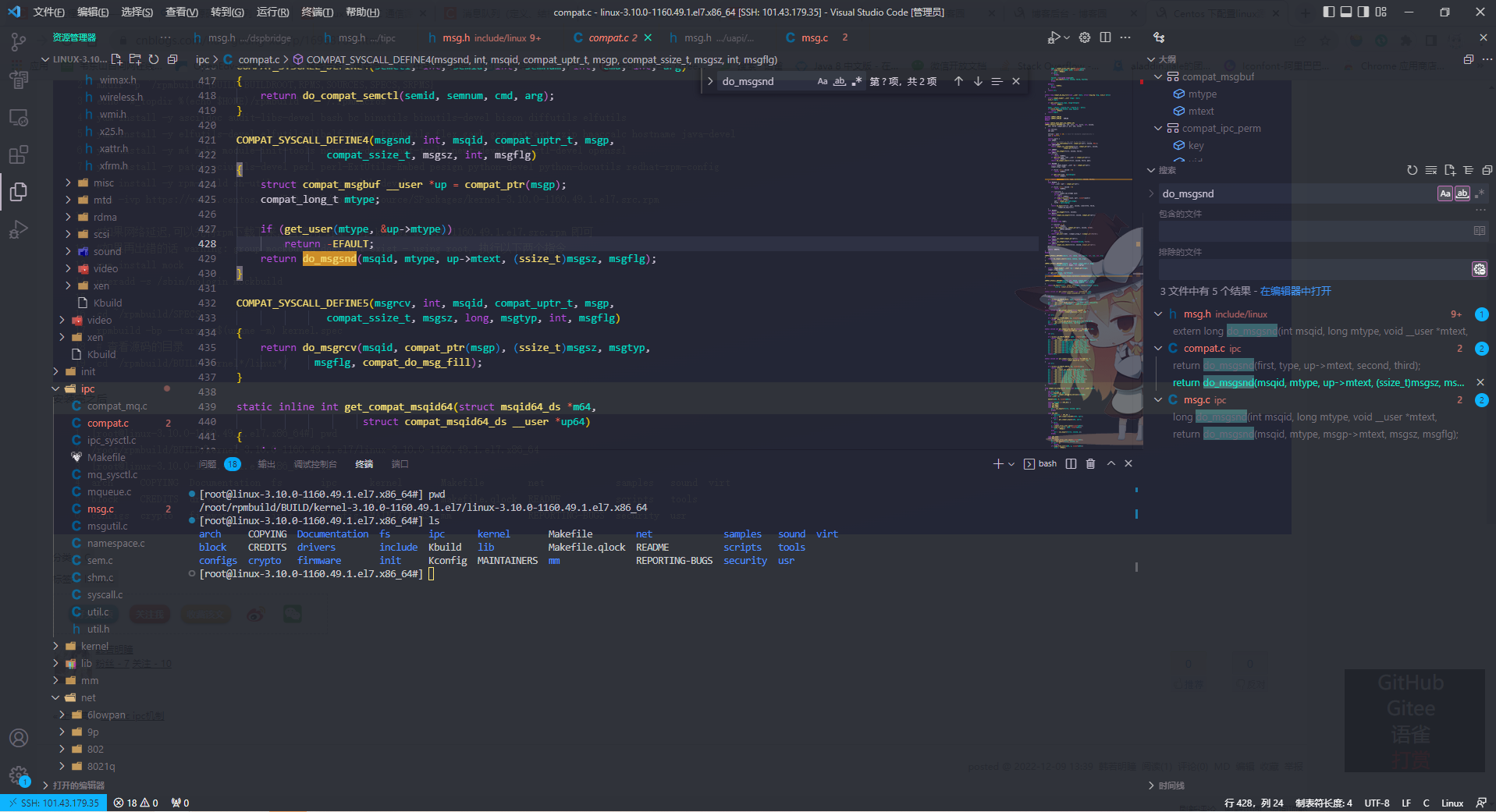Open new search editor icon

click(1449, 170)
